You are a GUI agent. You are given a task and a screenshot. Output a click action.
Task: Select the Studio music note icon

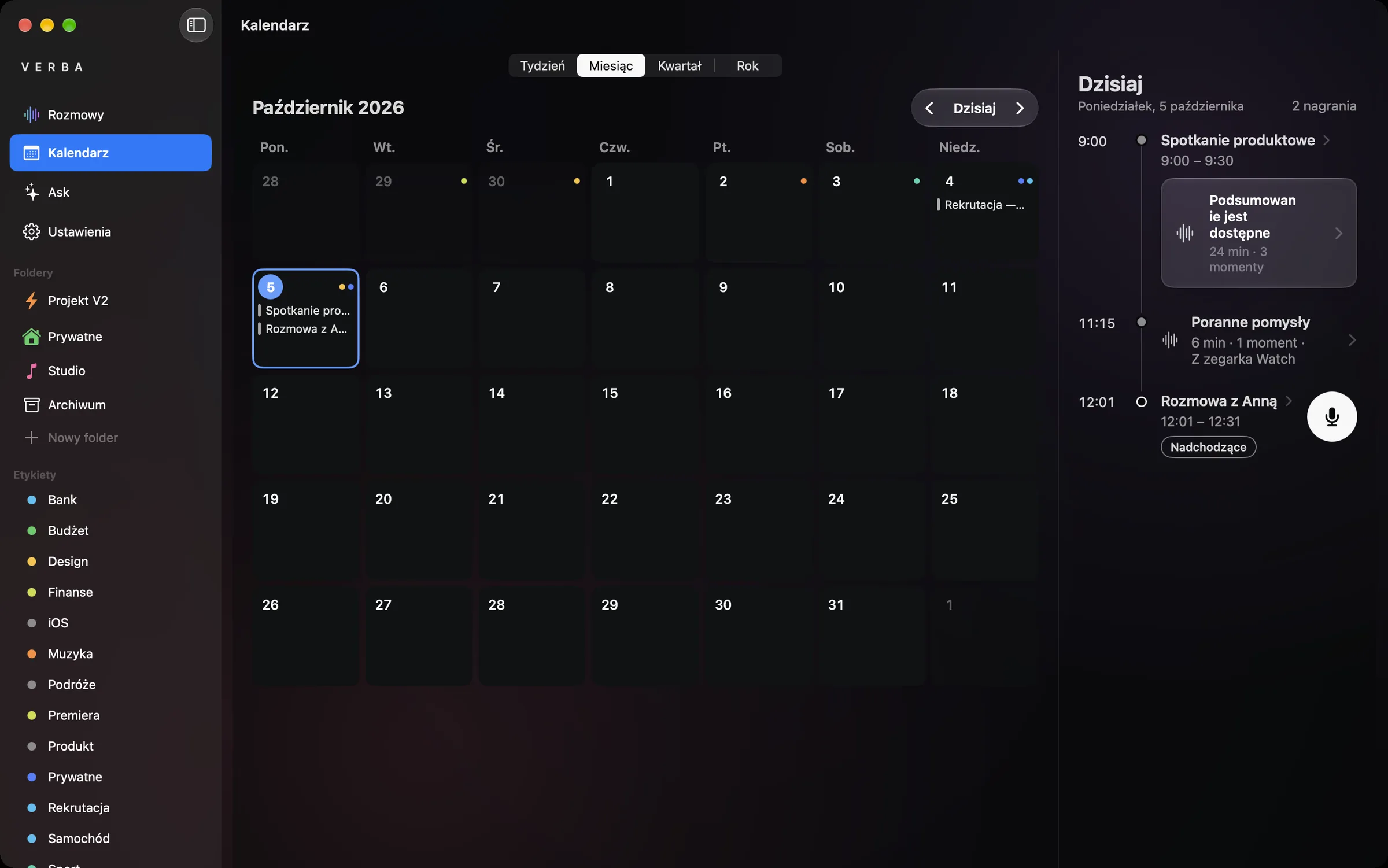(31, 371)
